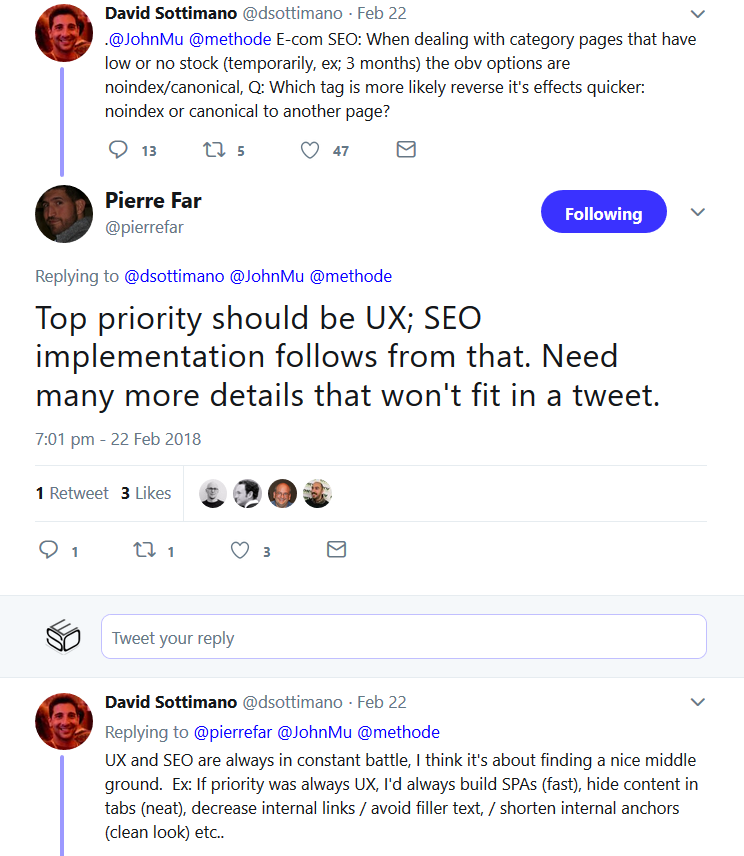Open the reply box for David's first tweet
744x856 pixels.
[x=117, y=149]
